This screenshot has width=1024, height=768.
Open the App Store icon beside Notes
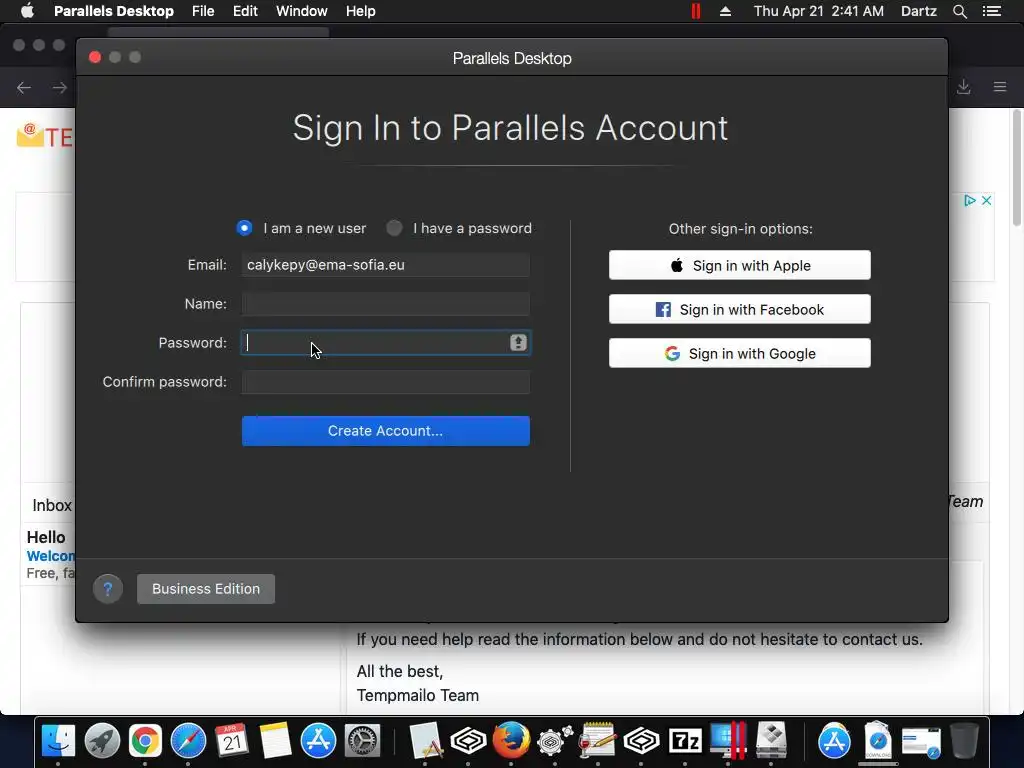click(x=318, y=741)
